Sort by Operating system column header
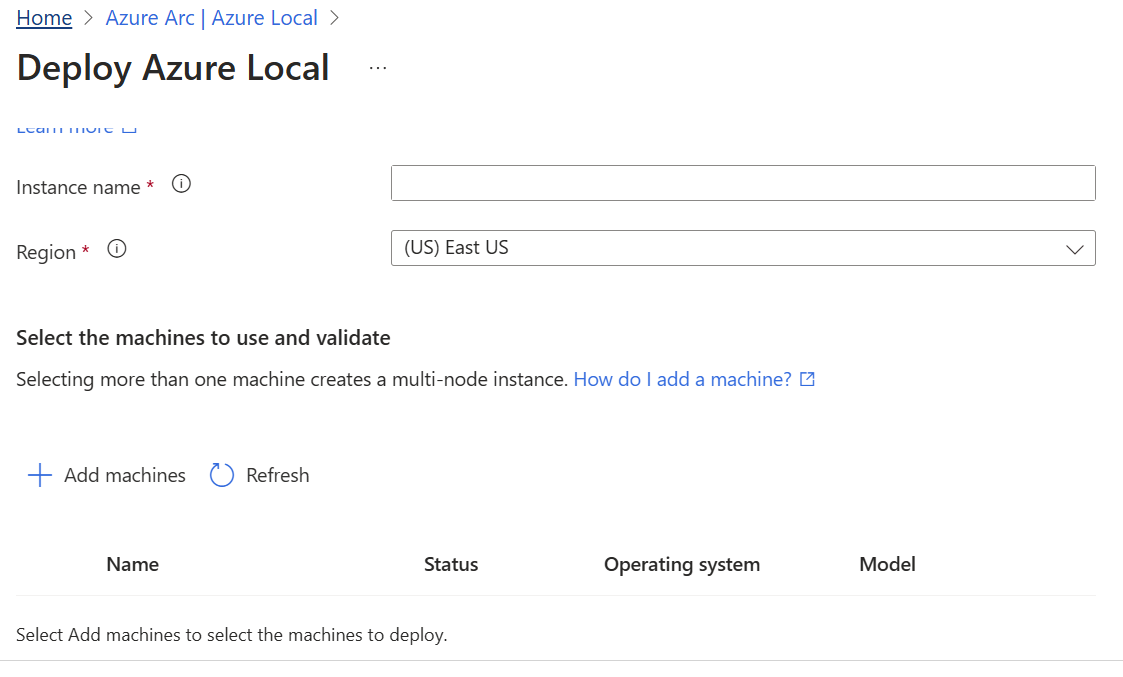 pyautogui.click(x=682, y=565)
